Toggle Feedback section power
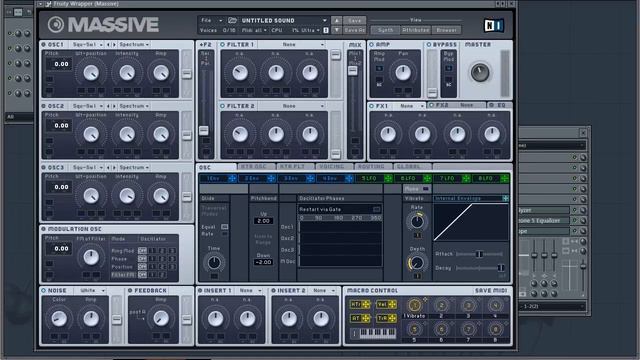The height and width of the screenshot is (360, 640). pyautogui.click(x=130, y=291)
